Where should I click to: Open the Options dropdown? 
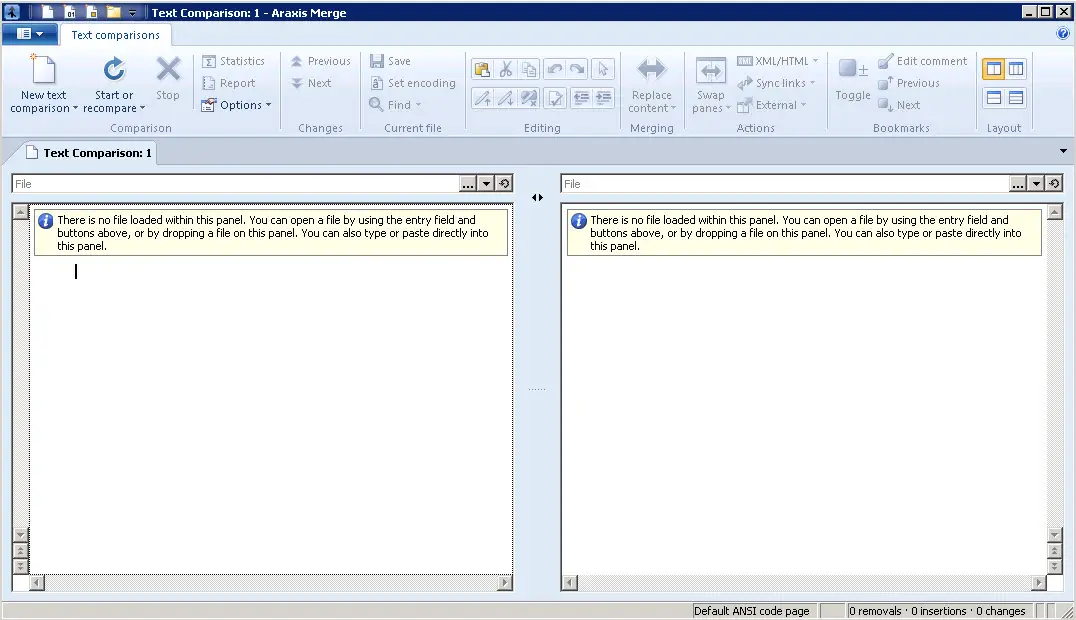point(237,105)
